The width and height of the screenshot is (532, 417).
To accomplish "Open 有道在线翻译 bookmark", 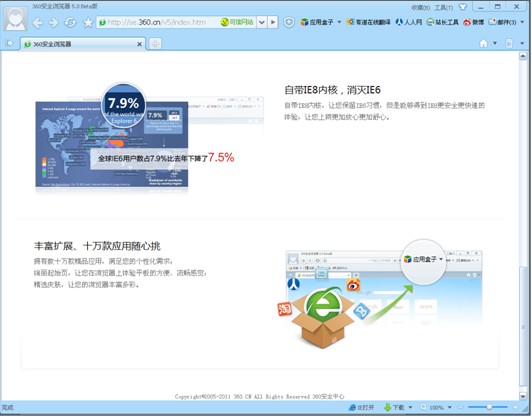I will coord(368,22).
